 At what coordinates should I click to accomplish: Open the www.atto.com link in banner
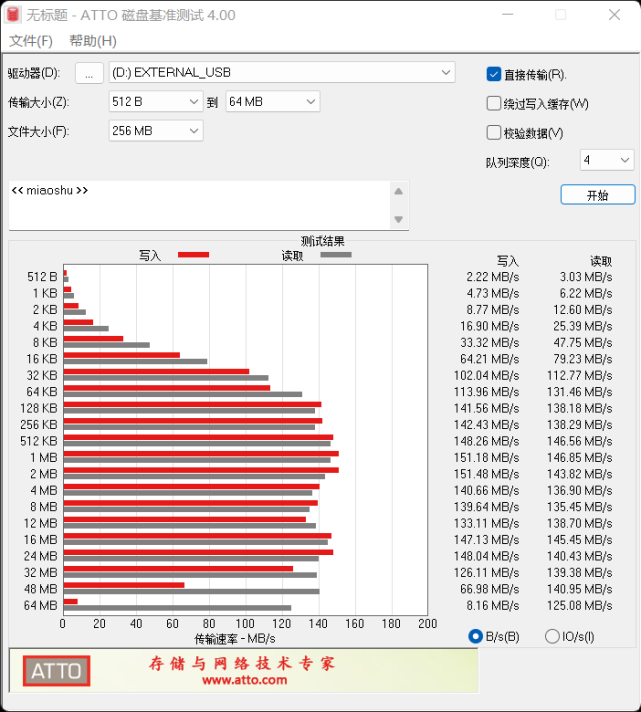pyautogui.click(x=245, y=680)
